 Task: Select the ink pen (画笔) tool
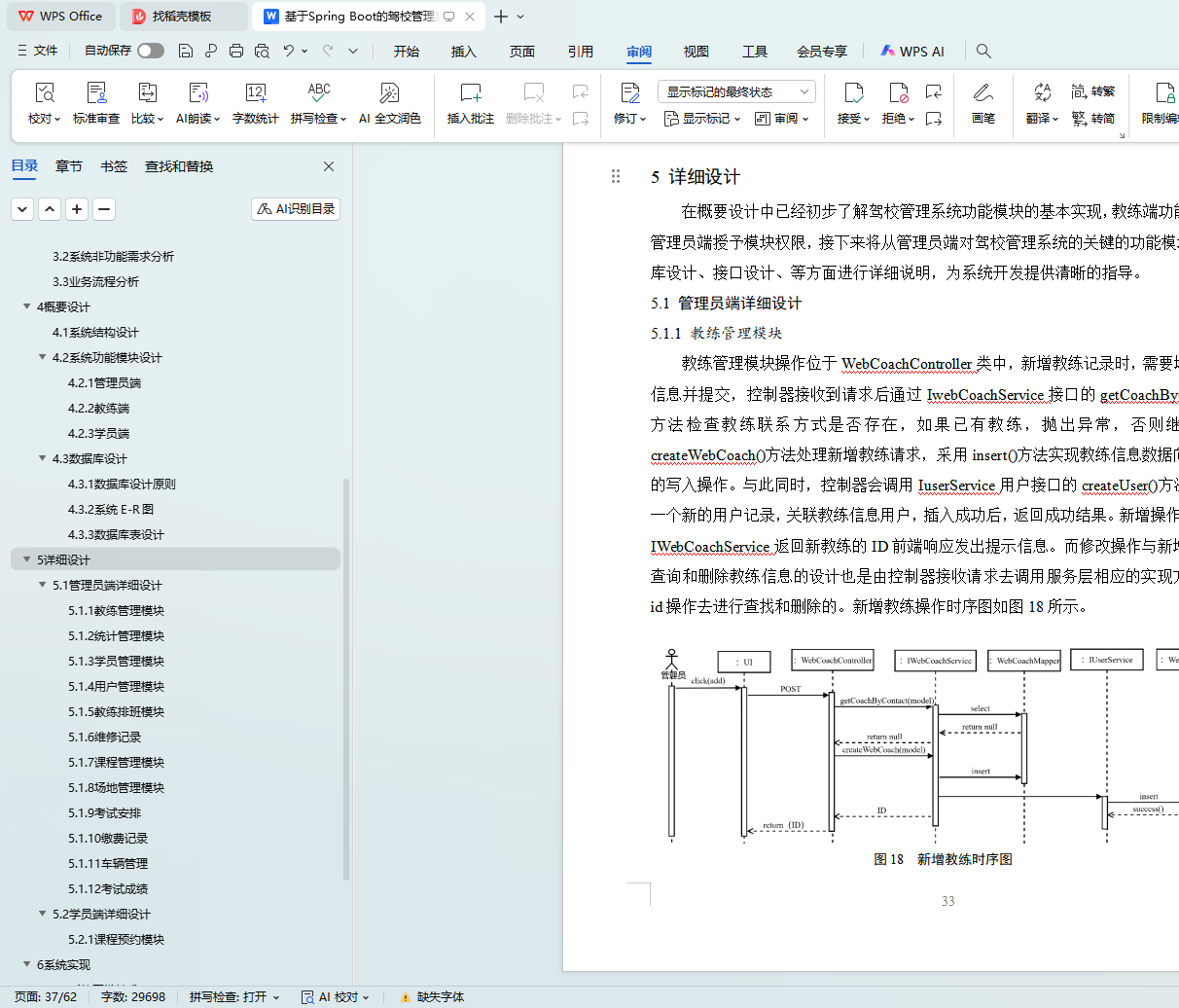(982, 93)
